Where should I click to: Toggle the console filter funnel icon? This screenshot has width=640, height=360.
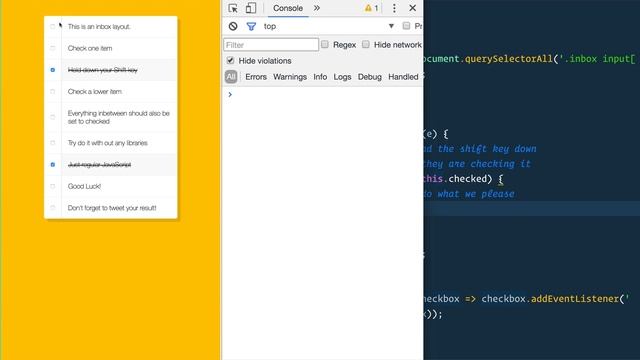[x=251, y=27]
